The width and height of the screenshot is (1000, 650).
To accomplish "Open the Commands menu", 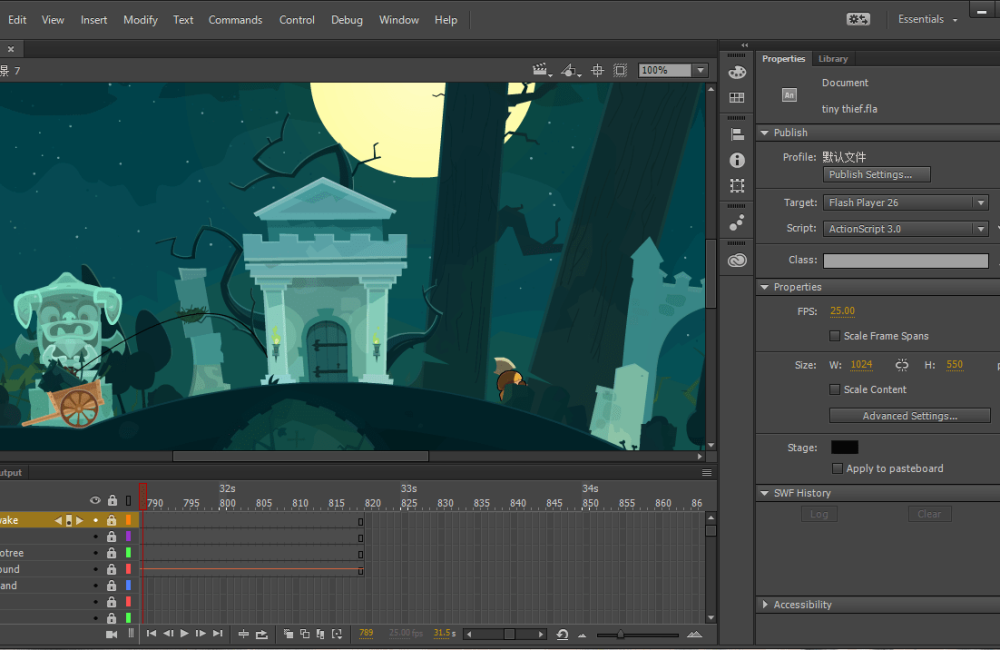I will coord(235,20).
